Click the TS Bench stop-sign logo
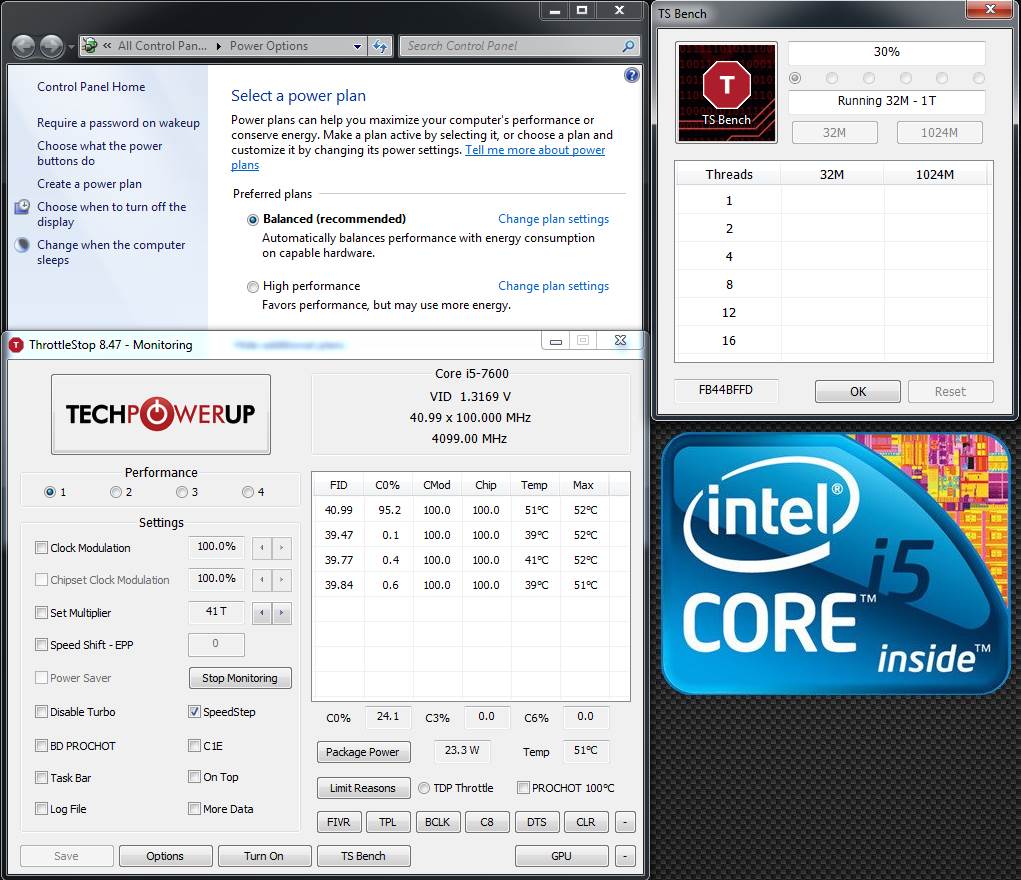Screen dimensions: 1021x880 pyautogui.click(x=726, y=92)
